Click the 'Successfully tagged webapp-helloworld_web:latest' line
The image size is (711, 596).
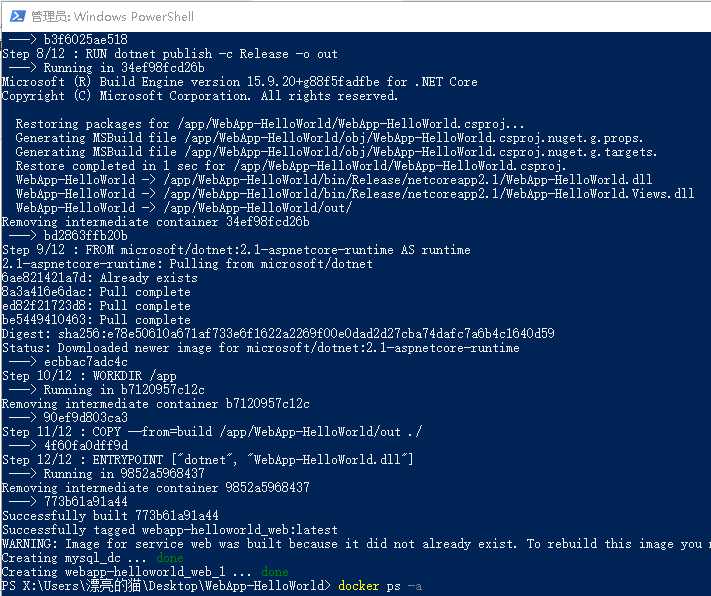coord(170,530)
